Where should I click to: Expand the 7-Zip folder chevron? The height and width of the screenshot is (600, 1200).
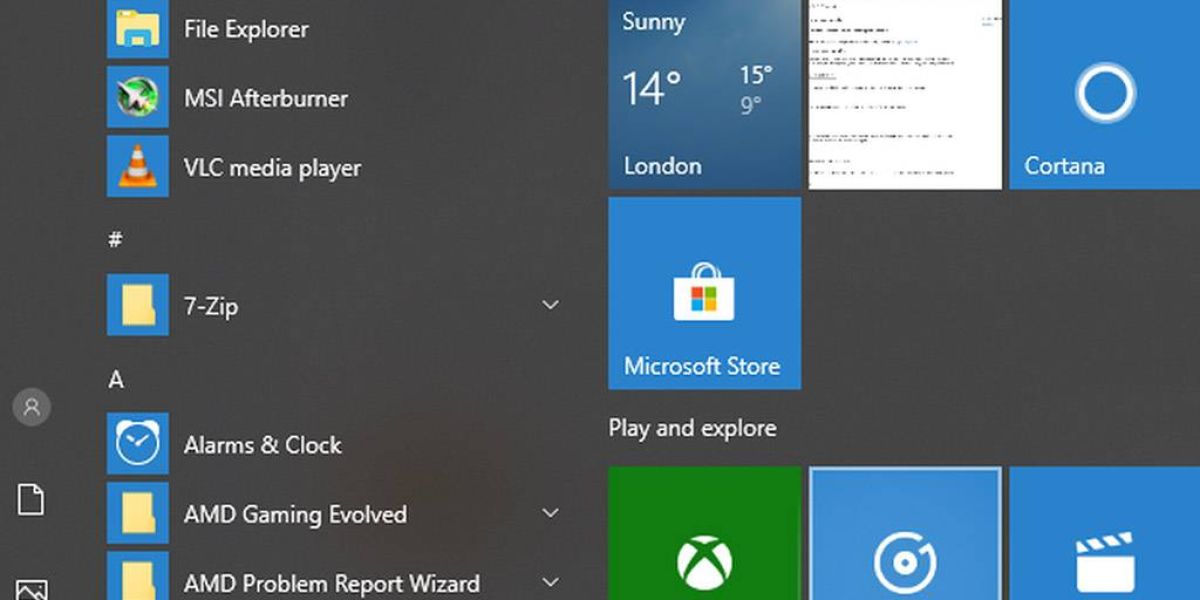click(550, 305)
